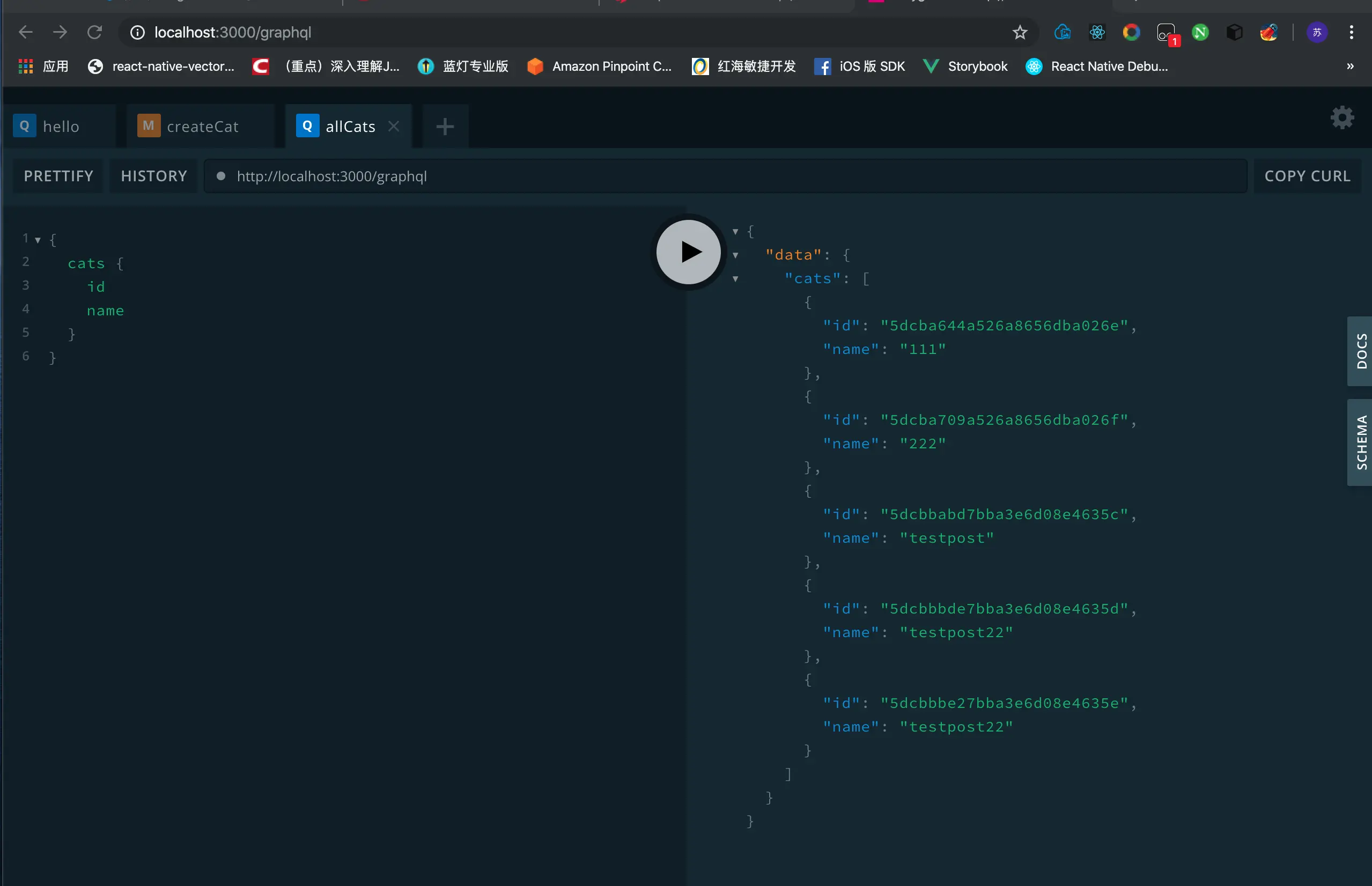Open the React DevTools extension icon

click(1097, 32)
